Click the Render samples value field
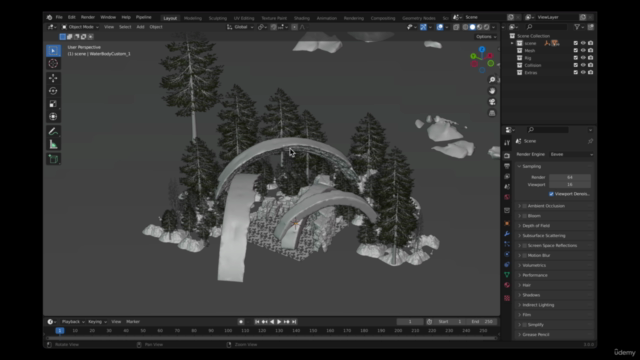The width and height of the screenshot is (640, 360). pyautogui.click(x=569, y=177)
